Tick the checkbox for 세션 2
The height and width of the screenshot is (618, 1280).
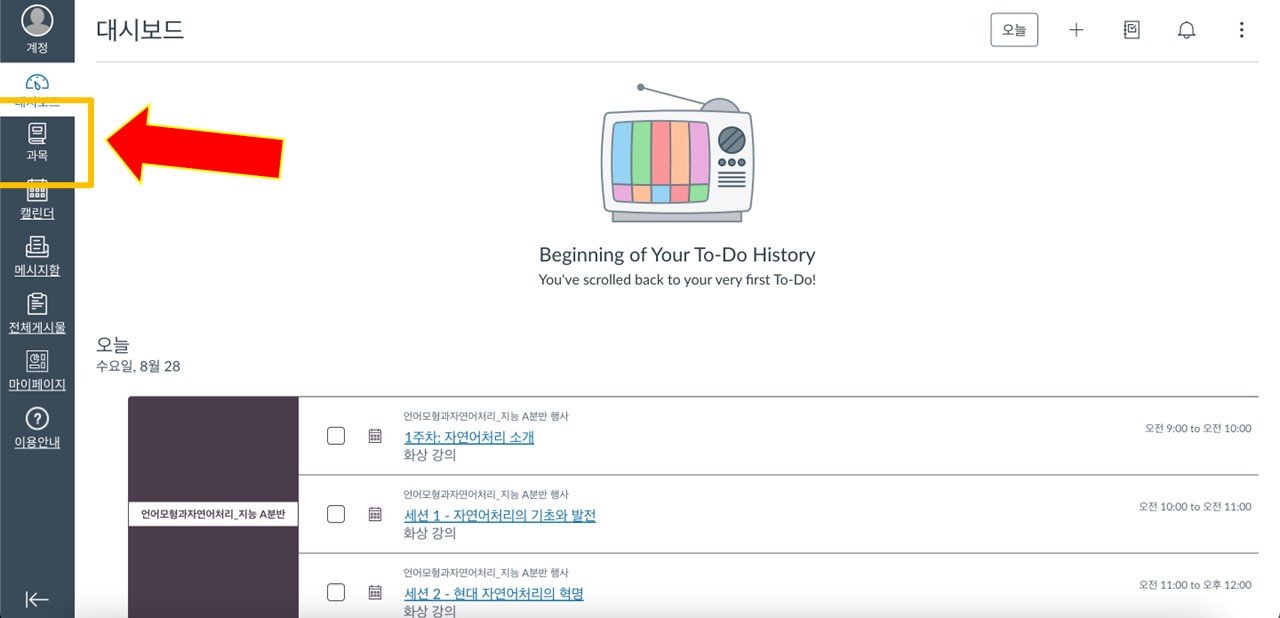coord(336,592)
